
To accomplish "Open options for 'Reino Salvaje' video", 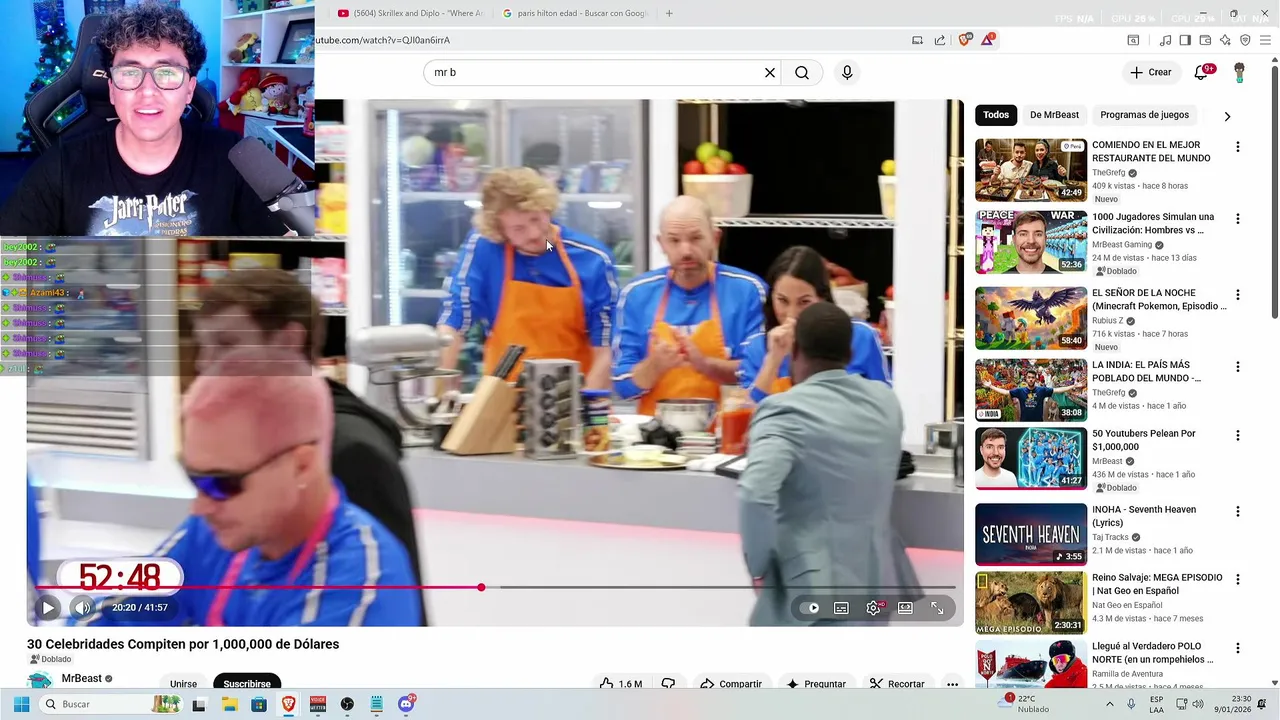I will click(1238, 580).
